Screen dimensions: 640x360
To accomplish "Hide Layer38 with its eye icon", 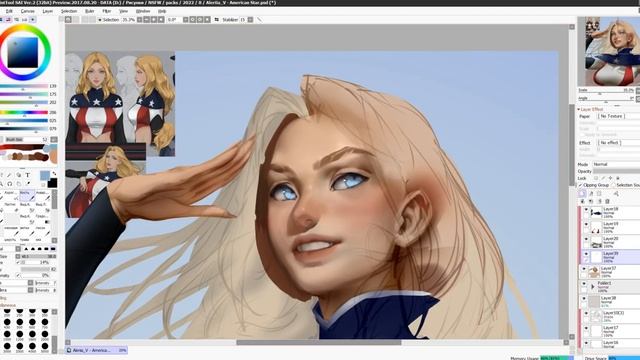I will (x=584, y=299).
